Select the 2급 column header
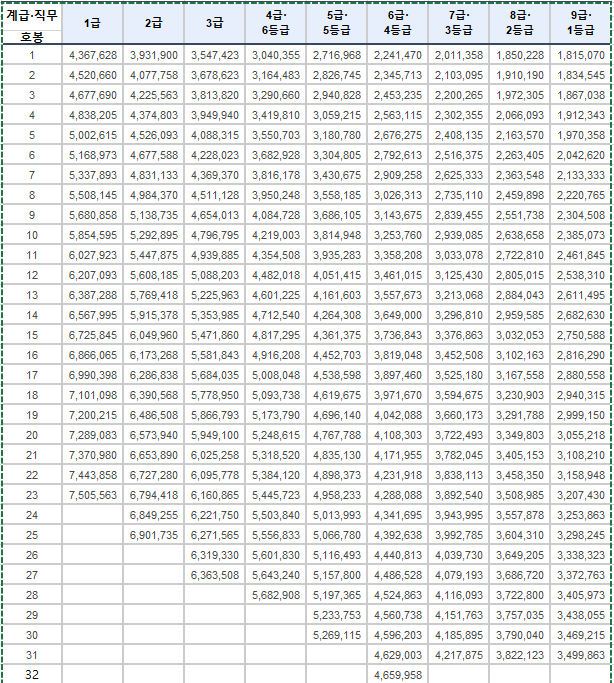Image resolution: width=614 pixels, height=683 pixels. (x=153, y=23)
